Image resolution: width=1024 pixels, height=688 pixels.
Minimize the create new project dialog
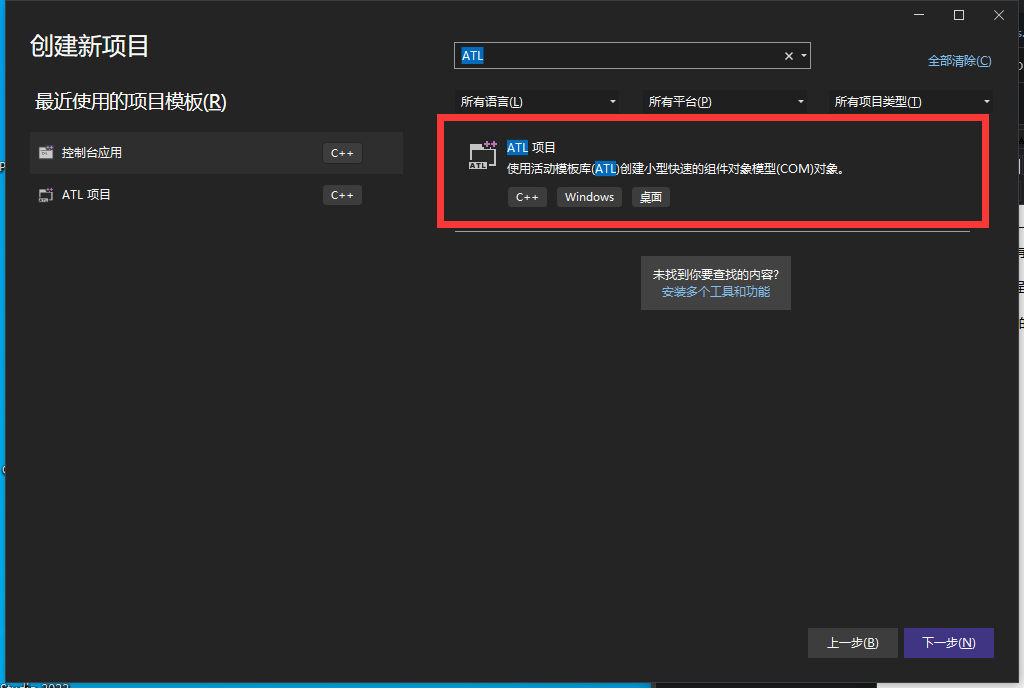pos(919,15)
